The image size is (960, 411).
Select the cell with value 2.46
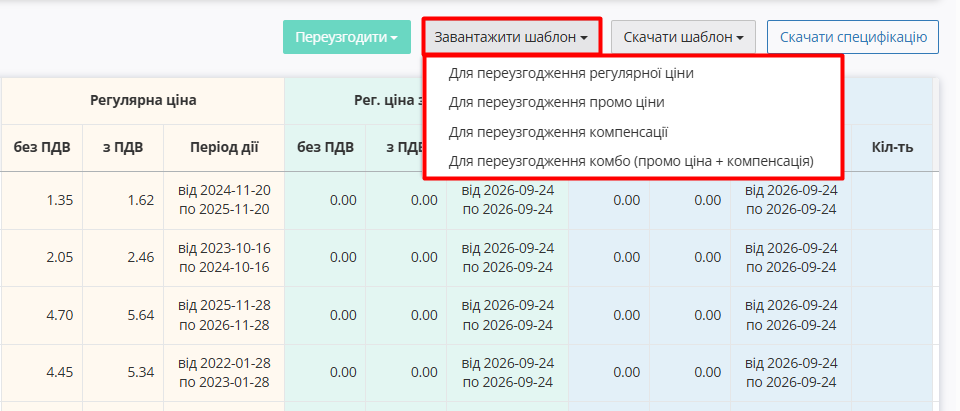(123, 257)
